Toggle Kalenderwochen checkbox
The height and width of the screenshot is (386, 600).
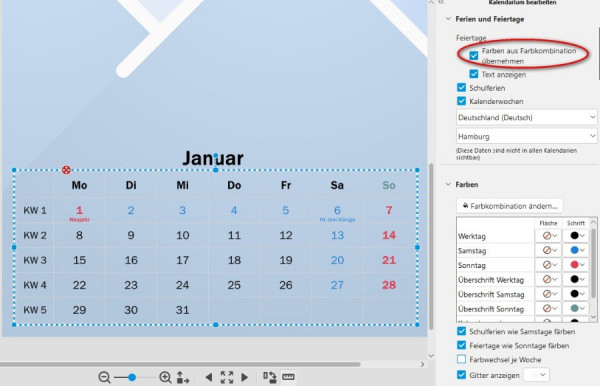[x=461, y=101]
